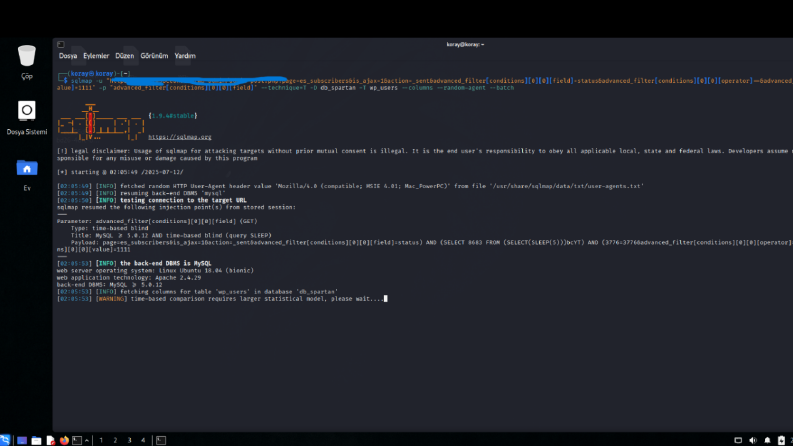The image size is (793, 446).
Task: Click the 'Type: time-based blind' line
Action: (x=109, y=228)
